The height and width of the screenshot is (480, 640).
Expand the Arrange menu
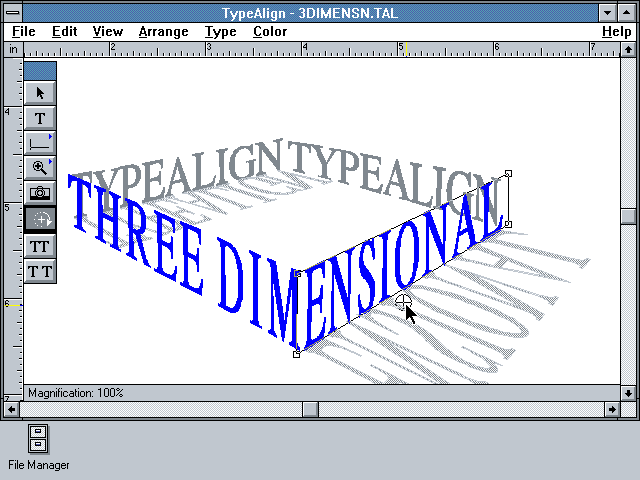(x=163, y=32)
